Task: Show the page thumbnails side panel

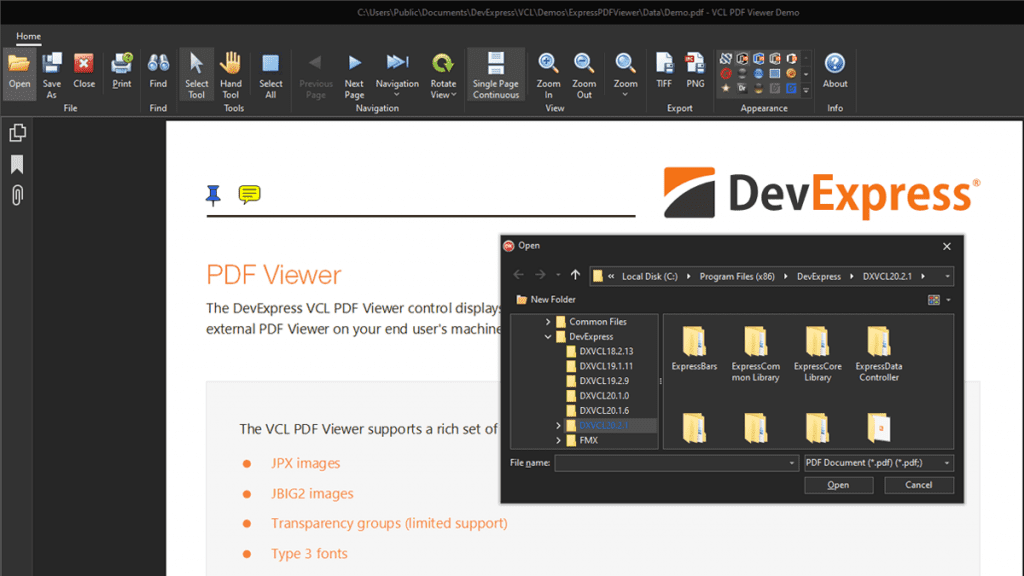Action: 18,133
